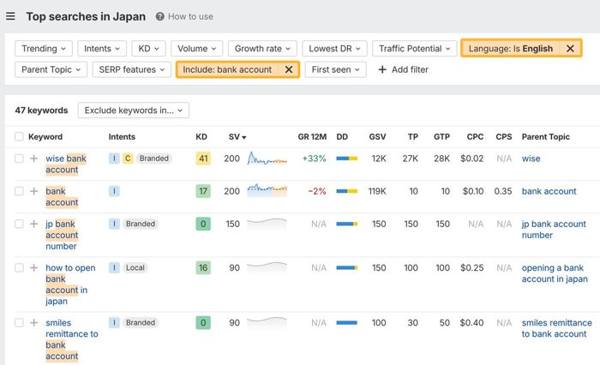Screen dimensions: 600x365
Task: Click the DD bar for bank account row
Action: pos(347,191)
